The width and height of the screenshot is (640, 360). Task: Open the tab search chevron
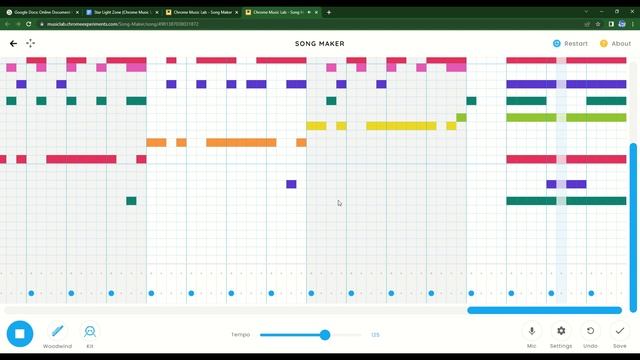(x=587, y=12)
